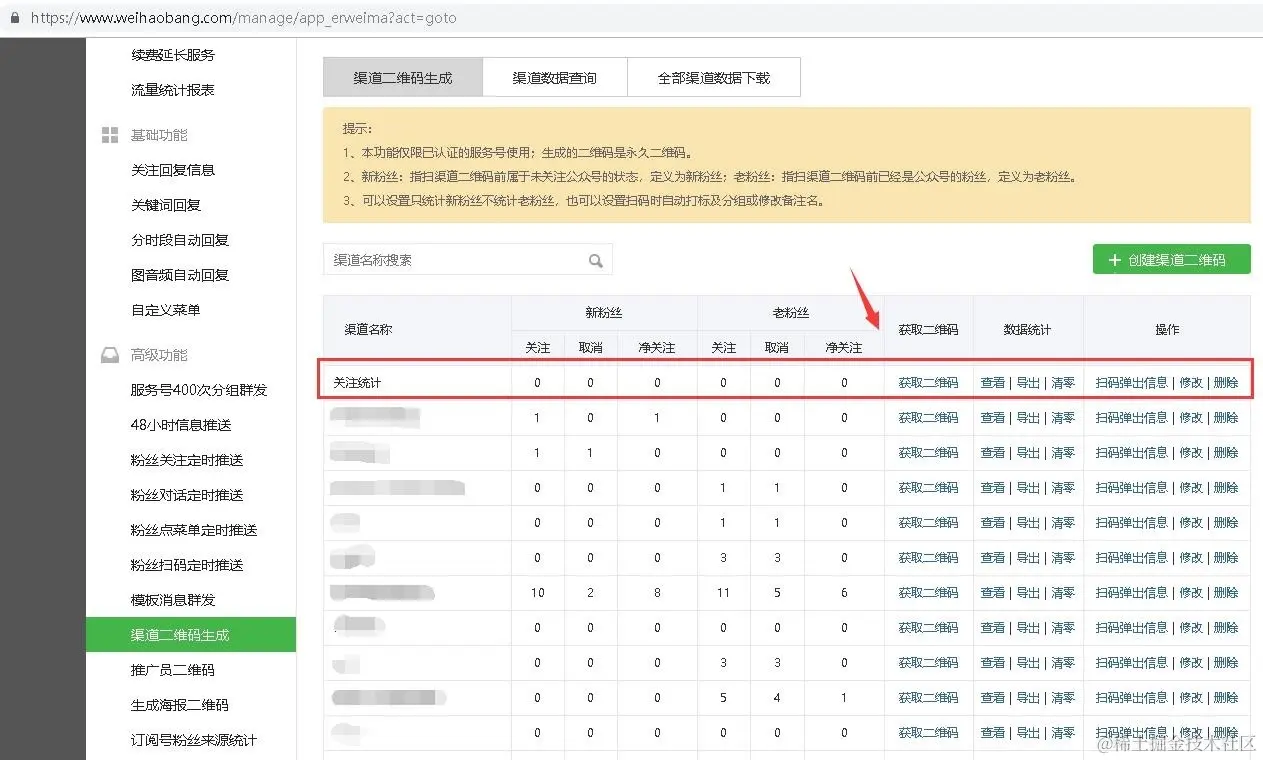Screen dimensions: 1263x760
Task: Open 分时段自动回复 settings
Action: point(180,240)
